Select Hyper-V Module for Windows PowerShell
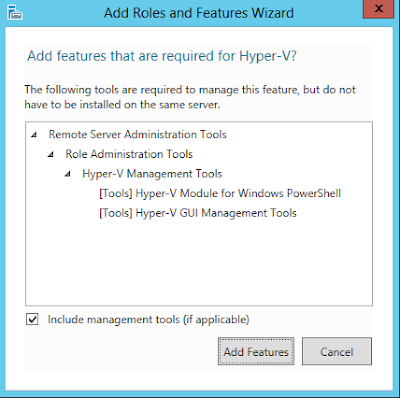 pos(220,193)
